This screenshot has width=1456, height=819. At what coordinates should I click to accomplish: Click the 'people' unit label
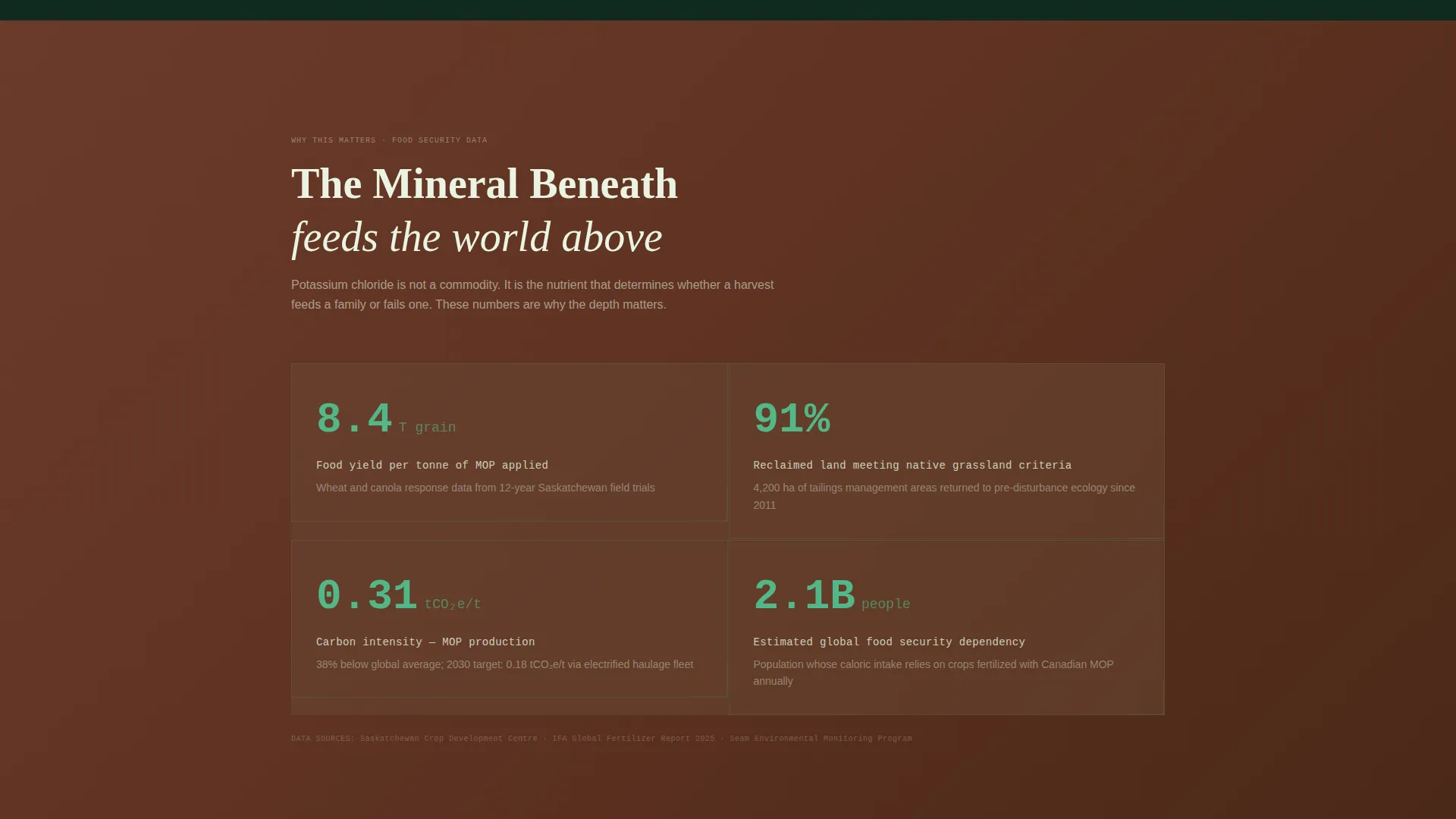[886, 604]
